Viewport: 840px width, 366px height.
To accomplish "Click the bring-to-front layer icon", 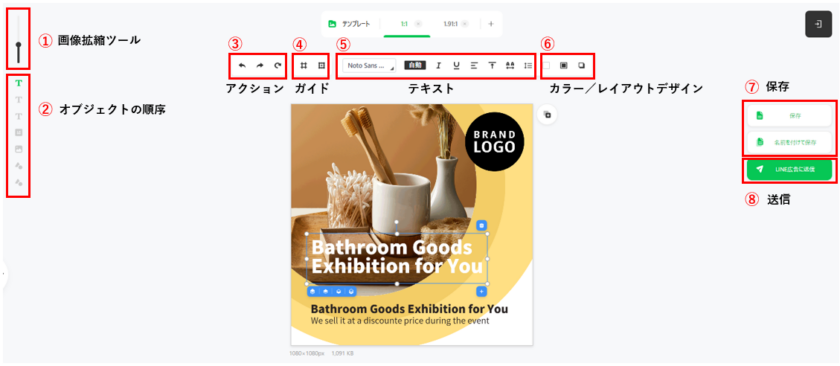I will click(312, 292).
